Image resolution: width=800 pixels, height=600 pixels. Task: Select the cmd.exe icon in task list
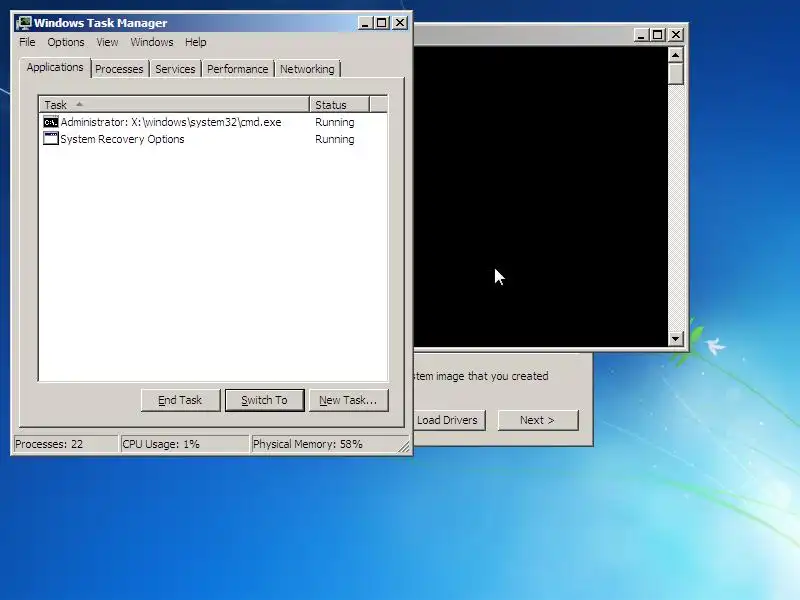coord(51,122)
